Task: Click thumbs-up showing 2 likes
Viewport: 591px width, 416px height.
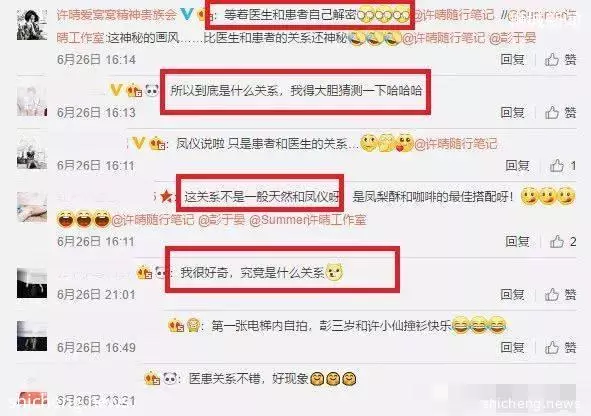Action: coord(562,242)
